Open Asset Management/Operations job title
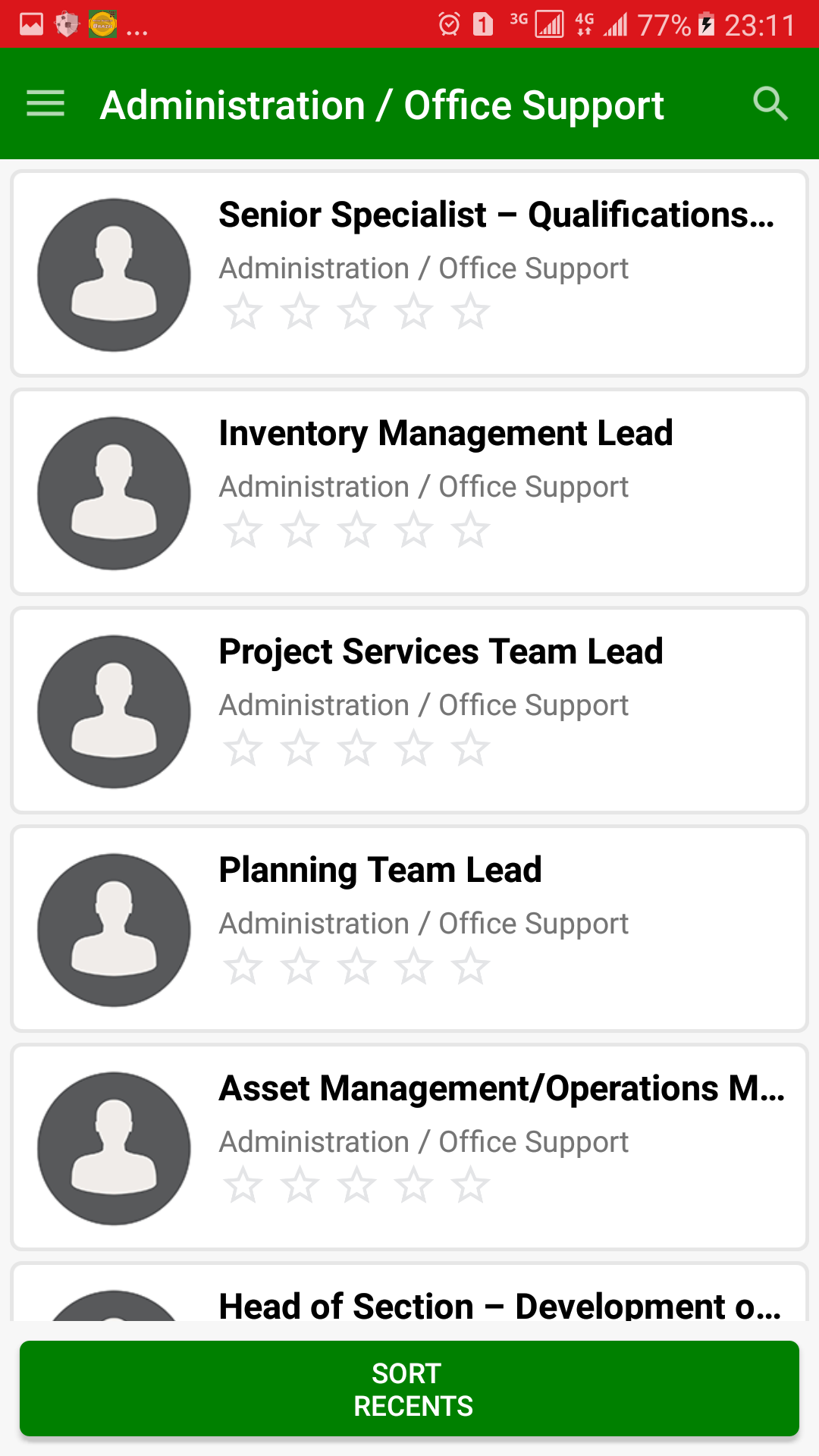 point(501,1089)
